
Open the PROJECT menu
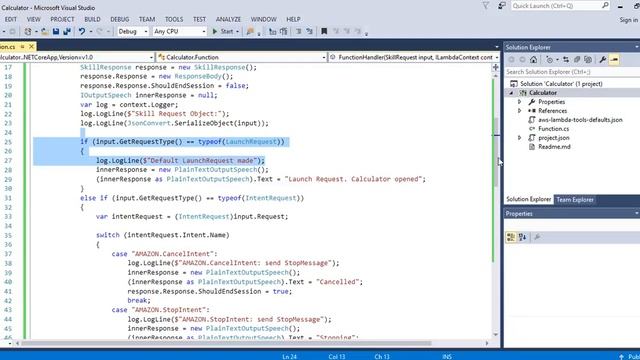pyautogui.click(x=62, y=19)
